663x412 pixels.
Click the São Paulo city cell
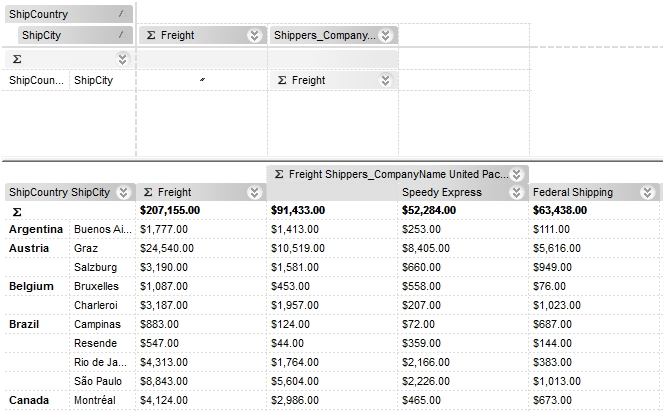click(x=97, y=381)
